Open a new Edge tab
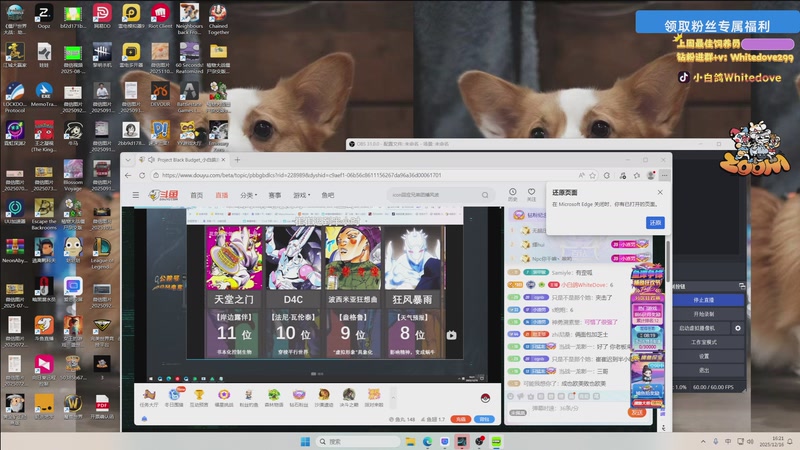Viewport: 800px width, 450px height. [x=237, y=160]
